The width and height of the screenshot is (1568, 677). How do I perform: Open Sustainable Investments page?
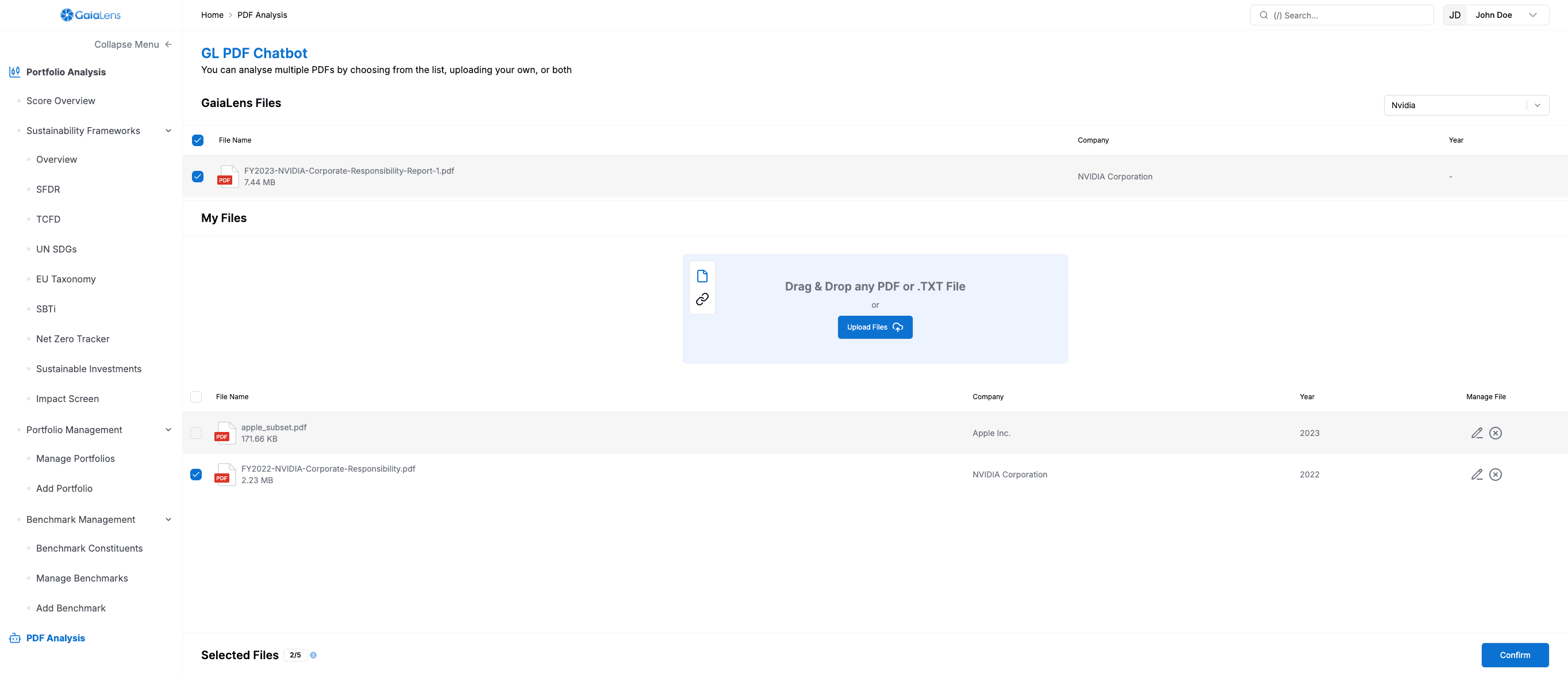tap(89, 369)
